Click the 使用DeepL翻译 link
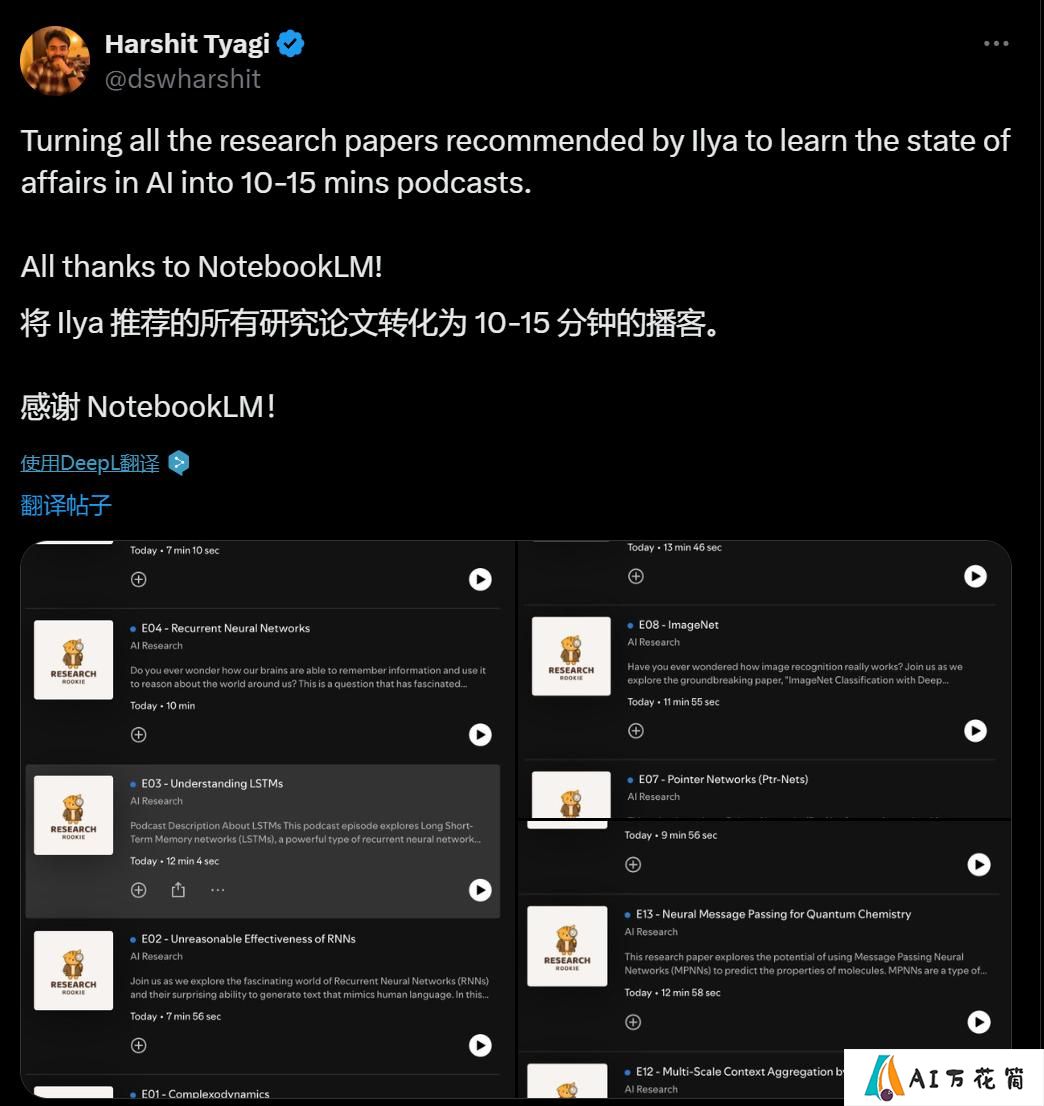This screenshot has height=1106, width=1044. (x=90, y=463)
